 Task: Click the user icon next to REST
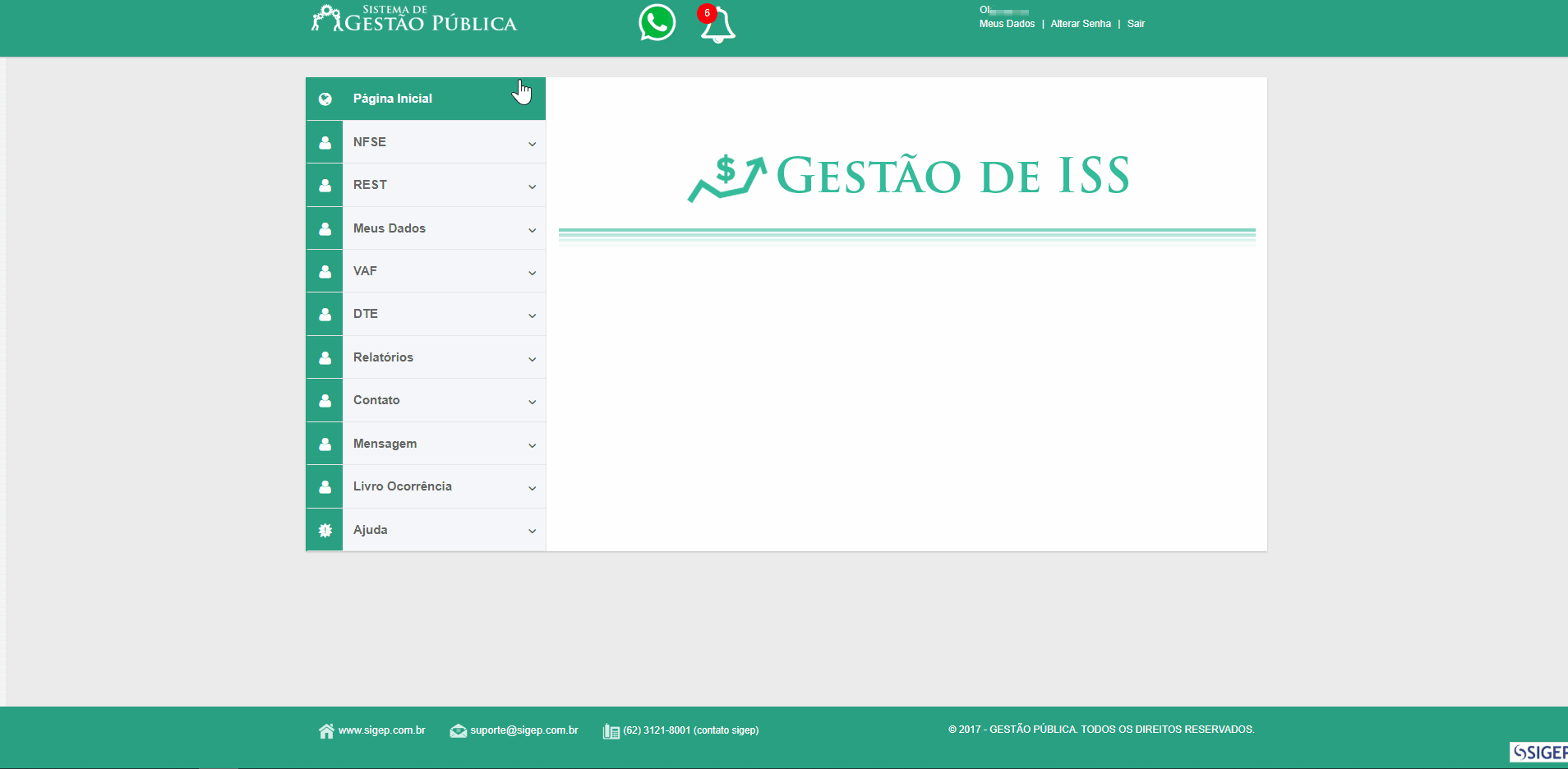coord(325,185)
